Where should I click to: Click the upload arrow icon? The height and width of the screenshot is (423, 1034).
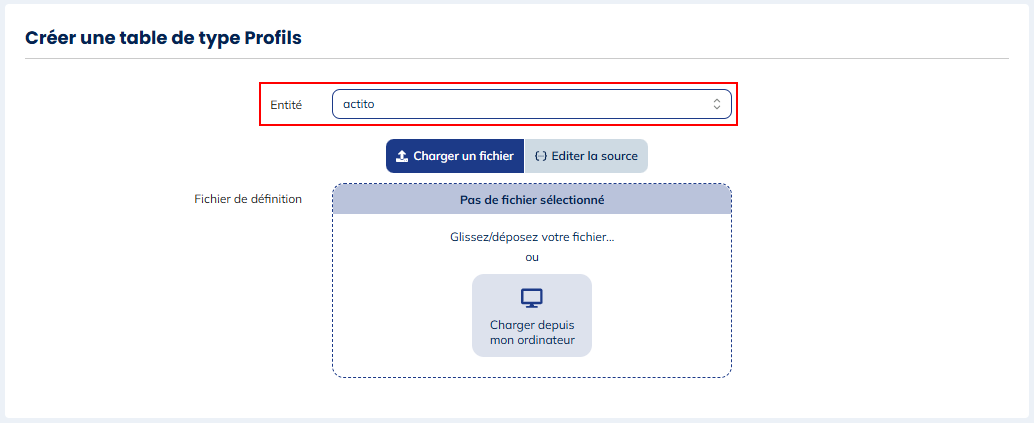(x=402, y=156)
